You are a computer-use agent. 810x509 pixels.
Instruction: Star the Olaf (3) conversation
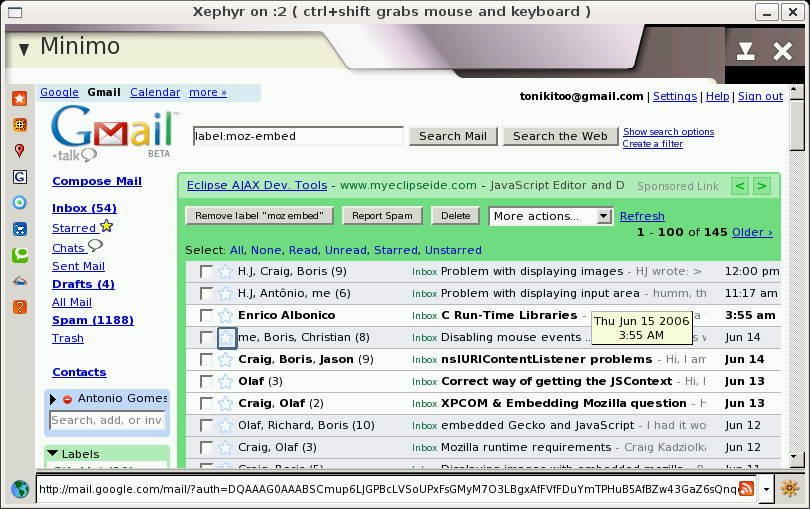225,381
